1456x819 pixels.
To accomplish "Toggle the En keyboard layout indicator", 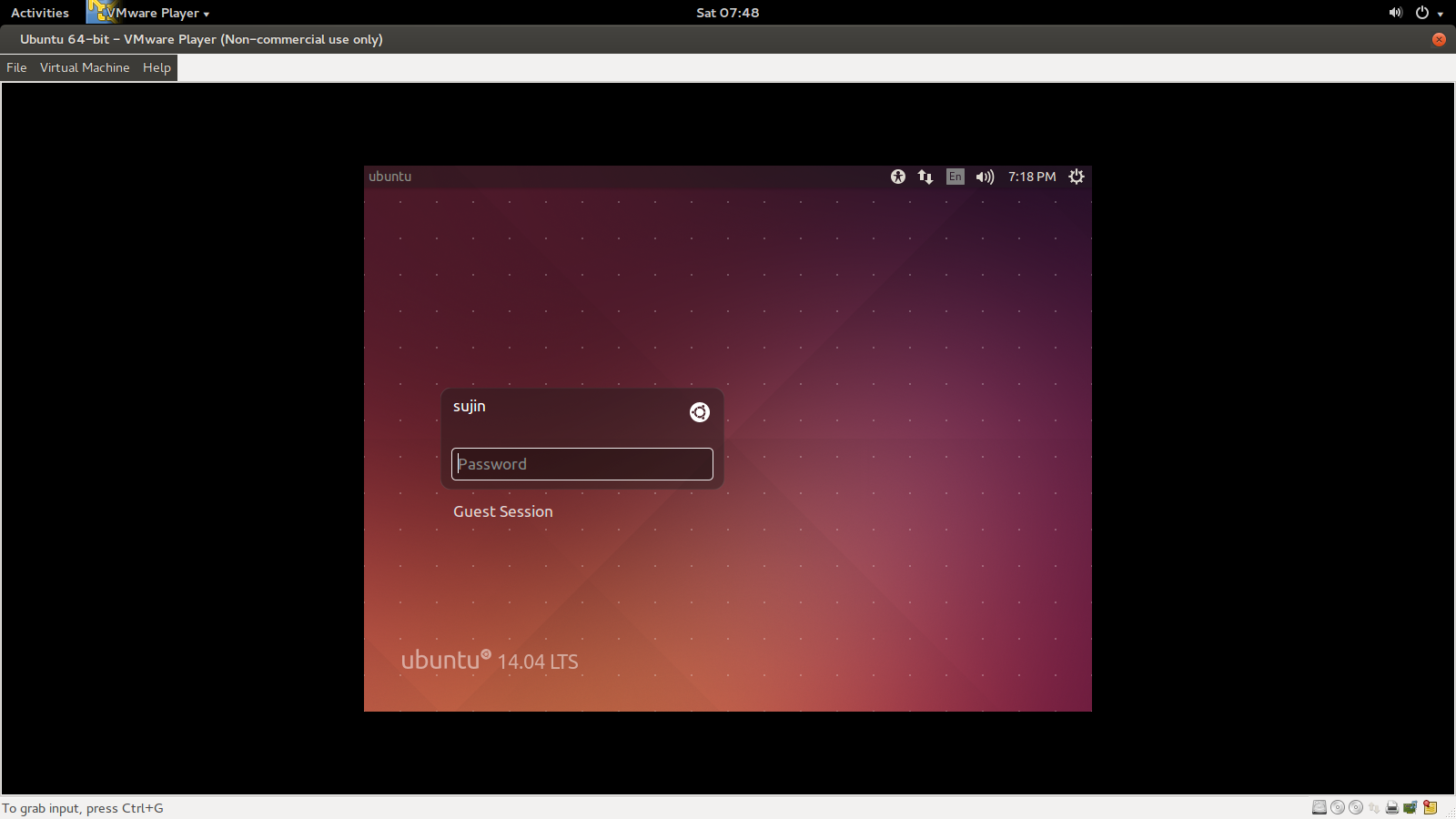I will point(954,177).
